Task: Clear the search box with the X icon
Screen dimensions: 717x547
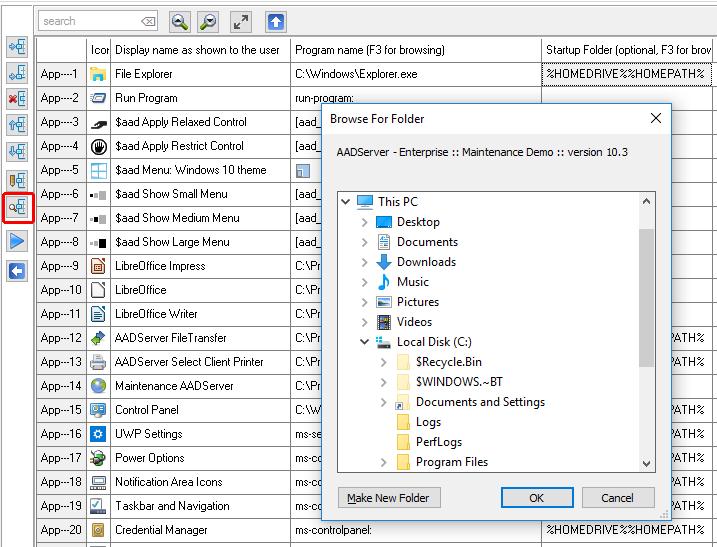Action: coord(148,21)
